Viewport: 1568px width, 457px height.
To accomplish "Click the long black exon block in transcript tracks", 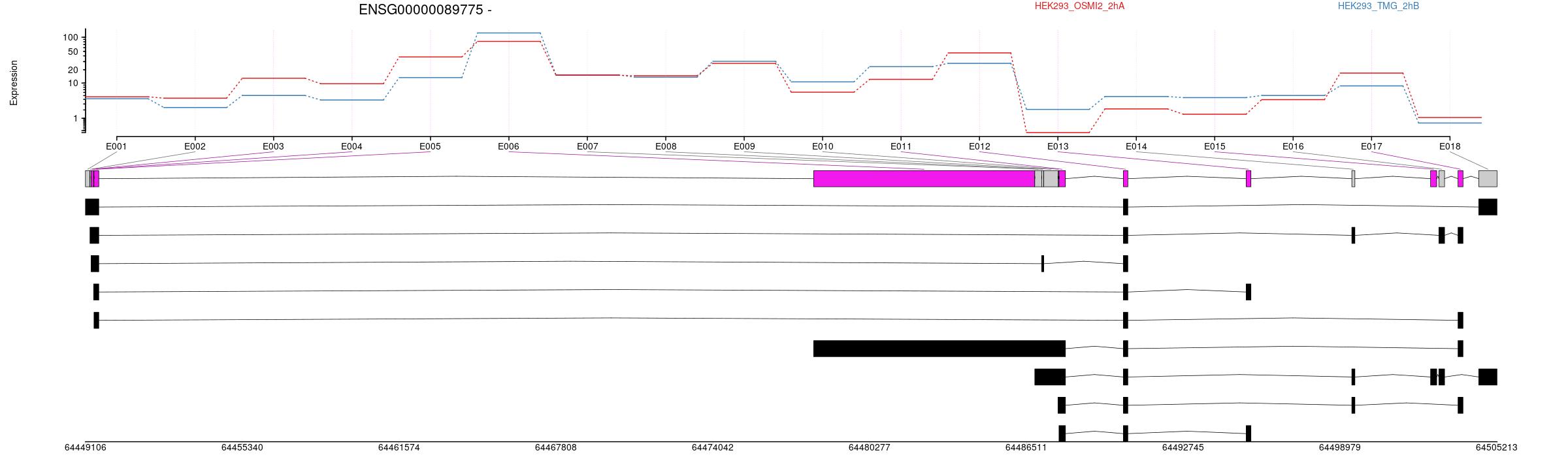I will coord(939,349).
